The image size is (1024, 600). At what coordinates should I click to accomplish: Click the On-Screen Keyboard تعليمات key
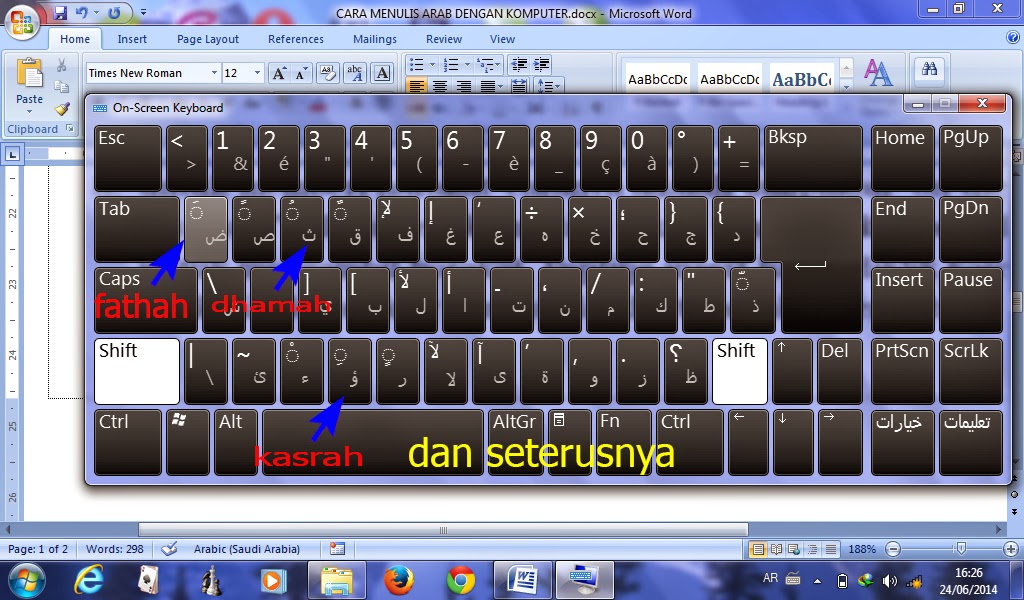coord(970,442)
